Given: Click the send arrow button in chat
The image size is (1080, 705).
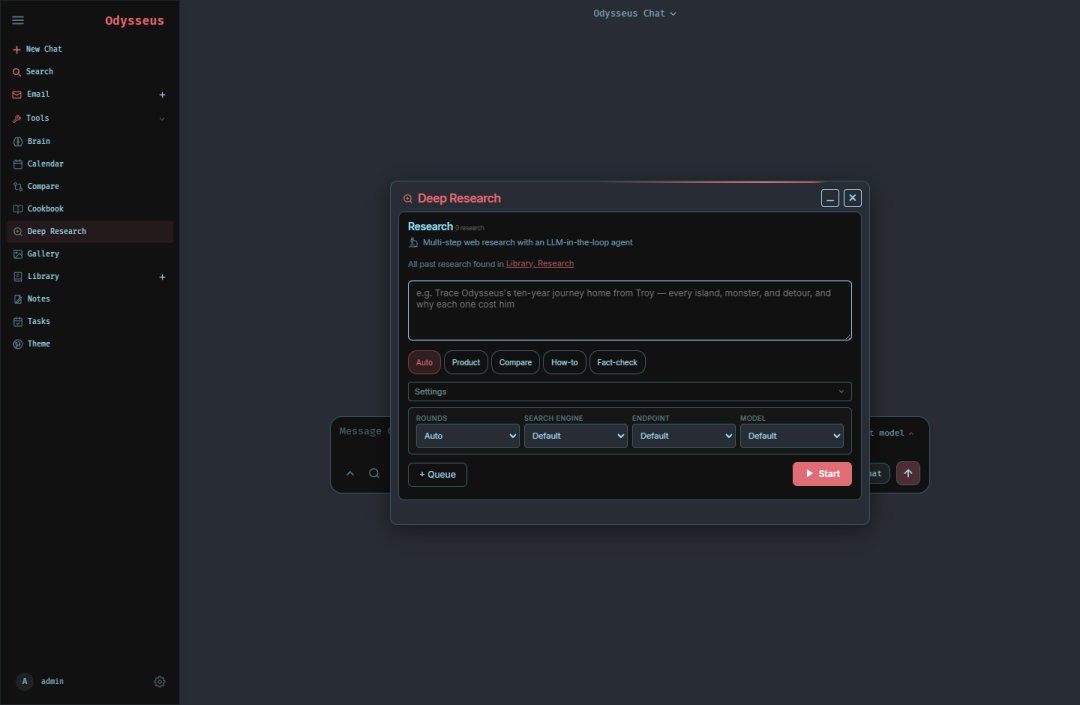Looking at the screenshot, I should click(908, 473).
